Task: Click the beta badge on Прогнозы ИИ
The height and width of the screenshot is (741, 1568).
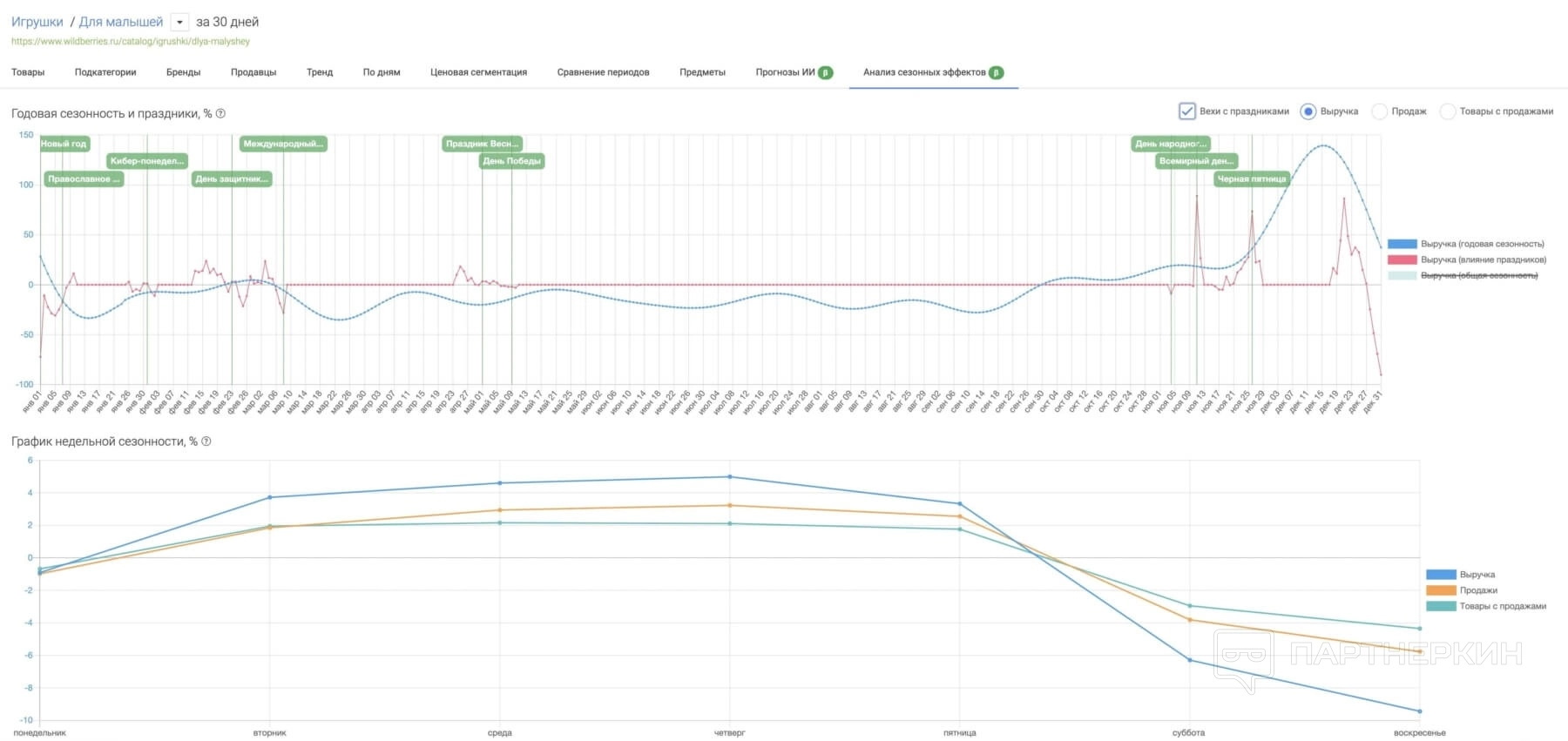Action: [x=826, y=72]
